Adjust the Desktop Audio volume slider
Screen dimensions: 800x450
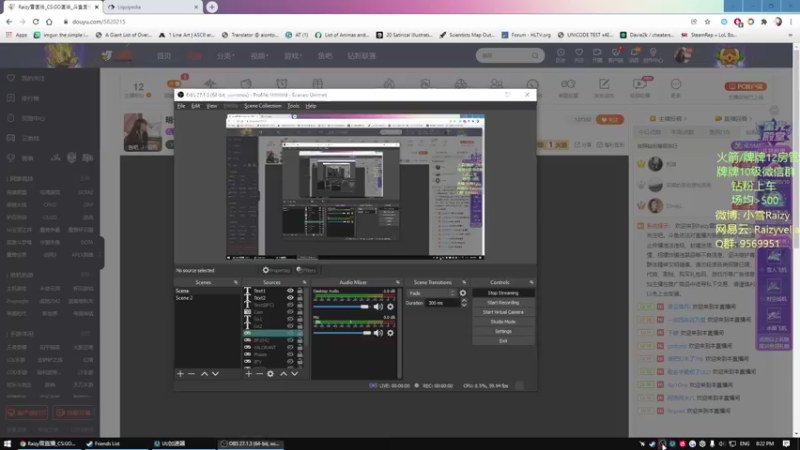pos(341,307)
